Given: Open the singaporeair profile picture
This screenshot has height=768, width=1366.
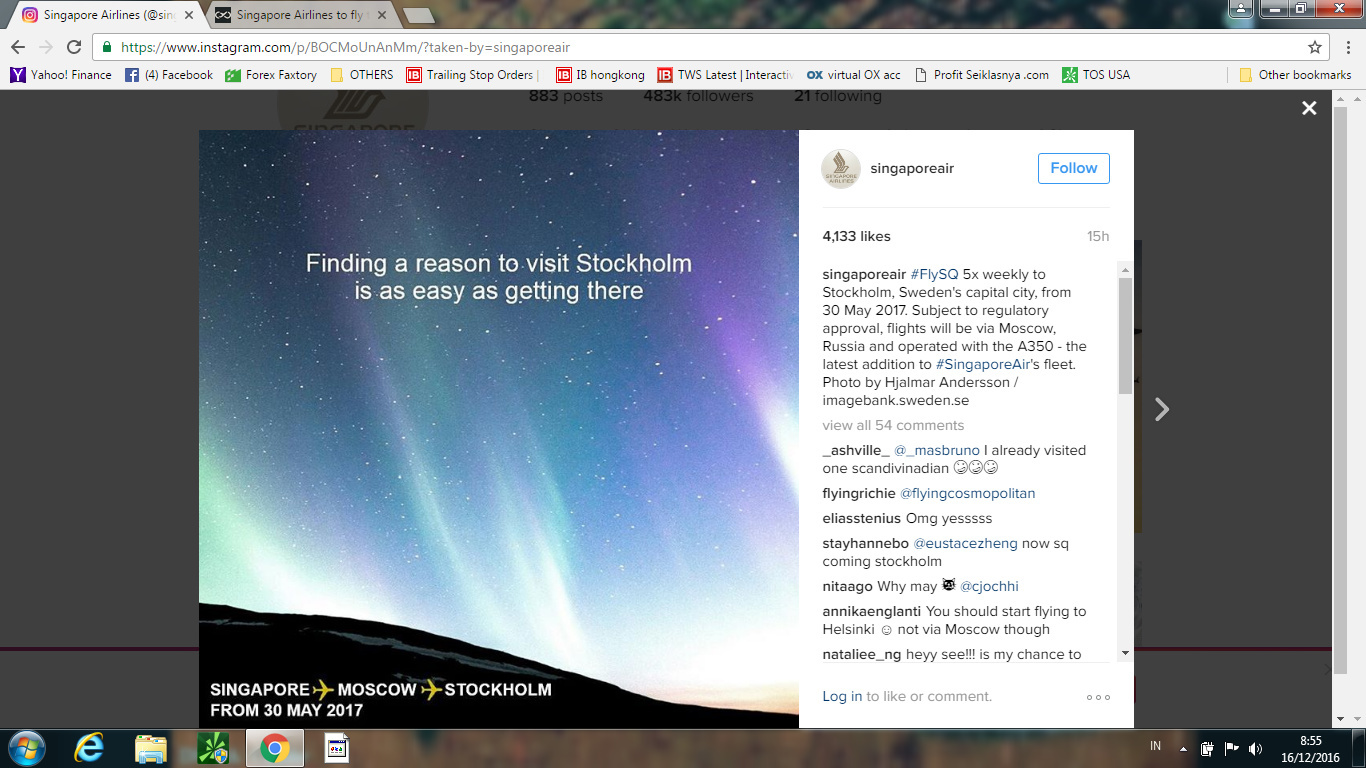Looking at the screenshot, I should [841, 168].
